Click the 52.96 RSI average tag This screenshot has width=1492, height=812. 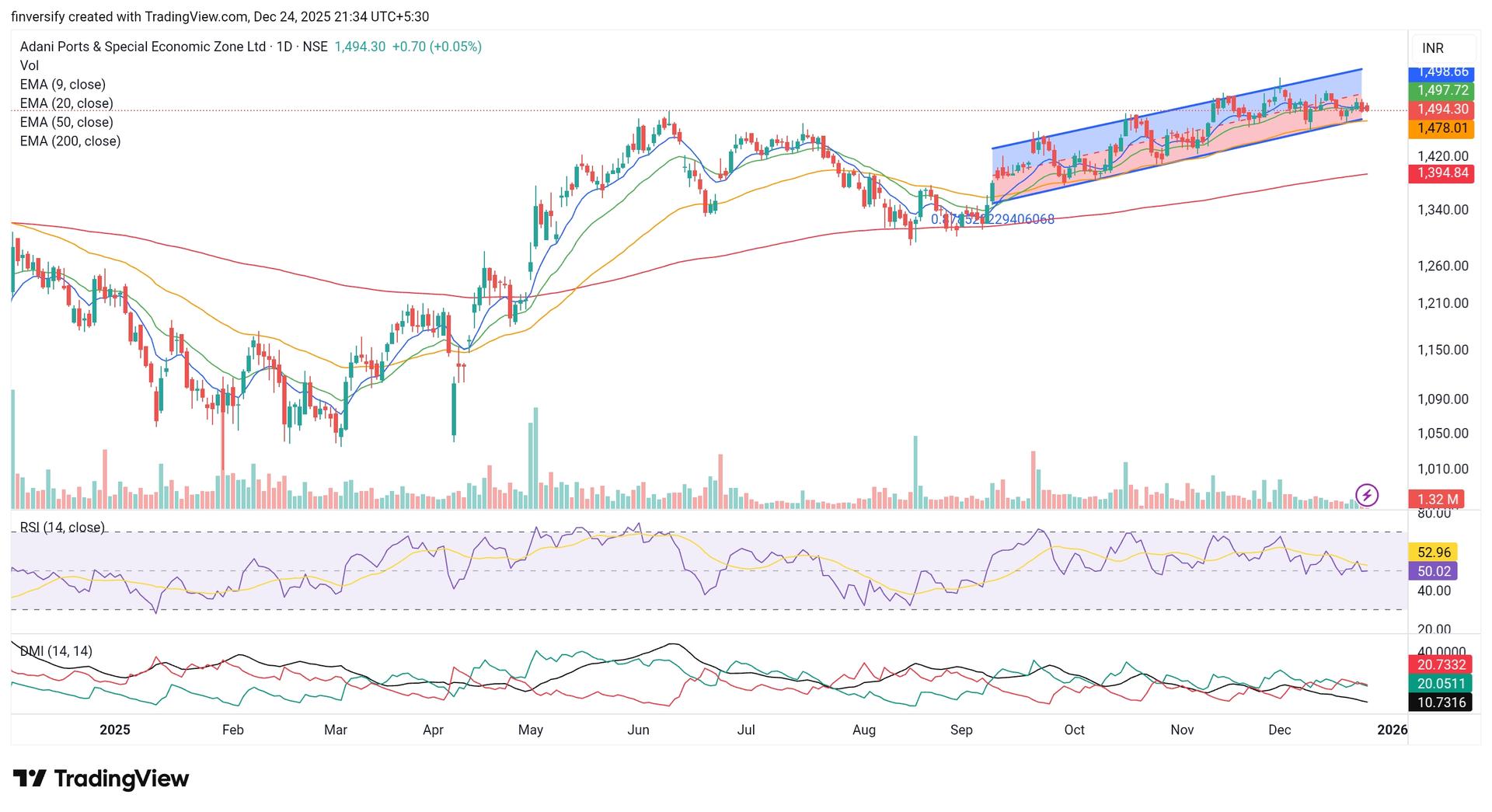tap(1433, 552)
